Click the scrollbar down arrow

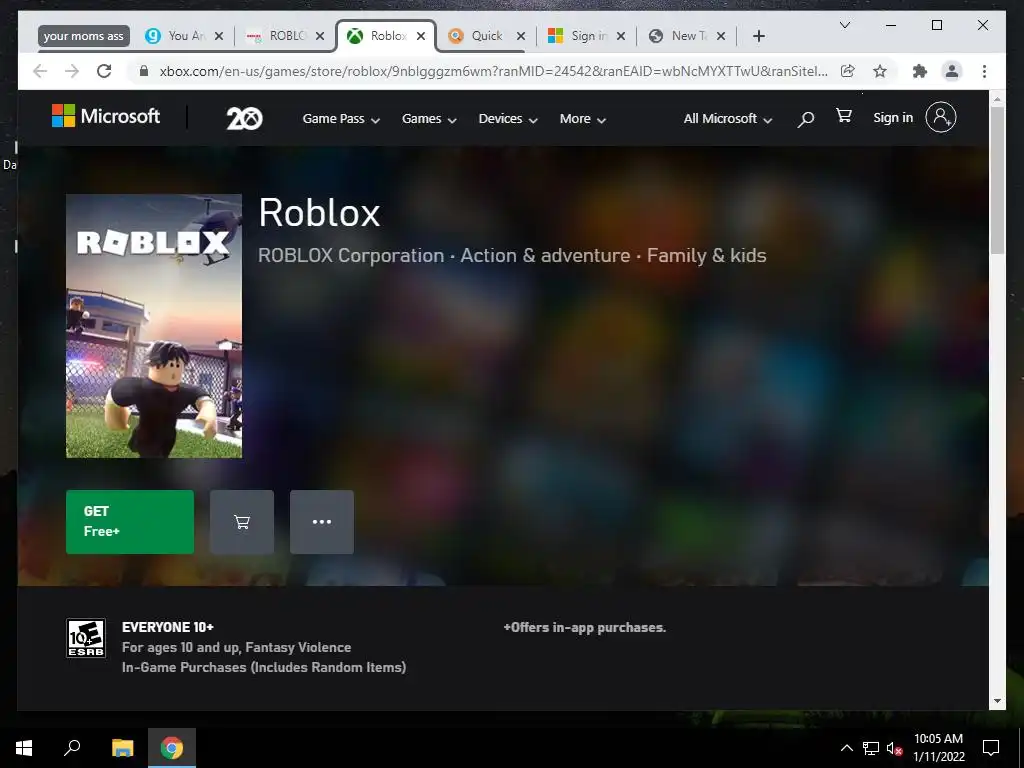[x=997, y=701]
